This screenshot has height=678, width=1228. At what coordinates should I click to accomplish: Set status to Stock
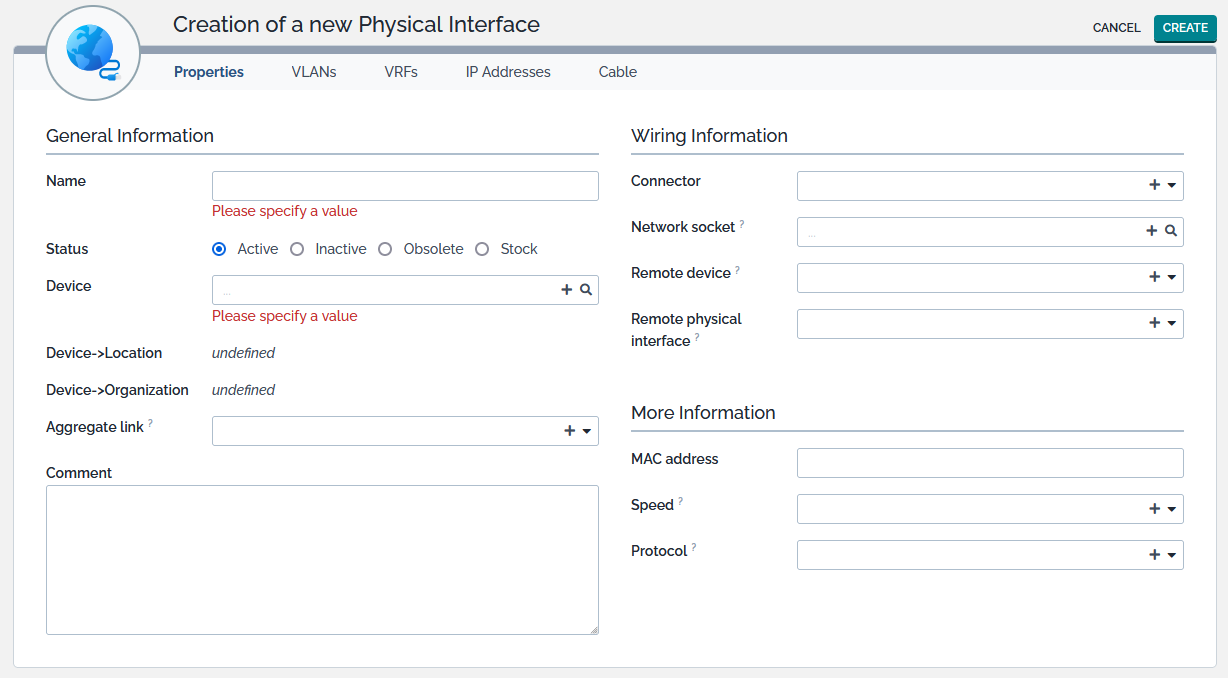point(482,249)
